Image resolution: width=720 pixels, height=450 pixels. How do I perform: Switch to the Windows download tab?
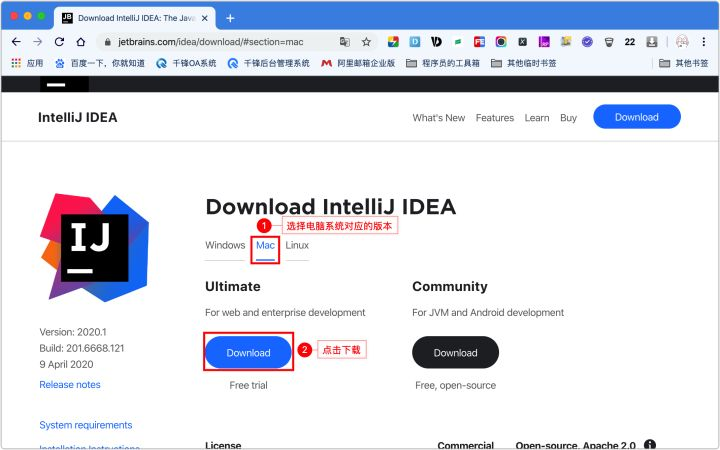225,245
